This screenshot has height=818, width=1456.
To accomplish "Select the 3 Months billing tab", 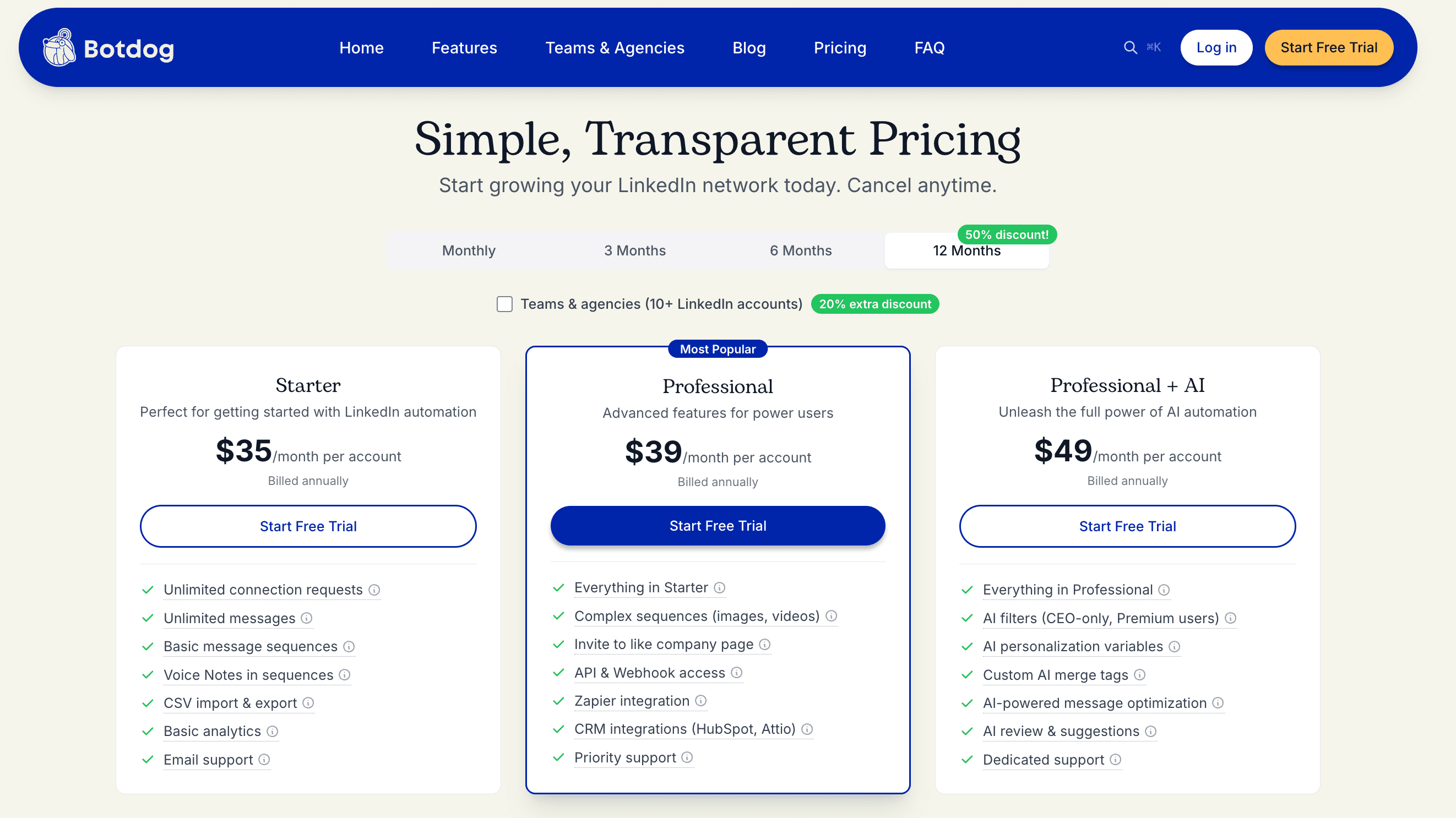I will [635, 250].
